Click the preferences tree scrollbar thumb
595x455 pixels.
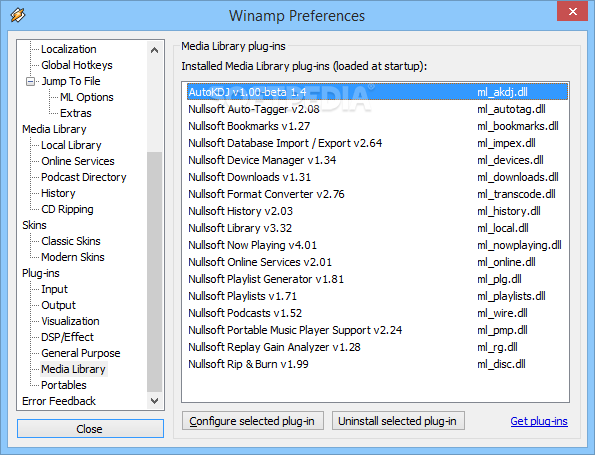(154, 272)
